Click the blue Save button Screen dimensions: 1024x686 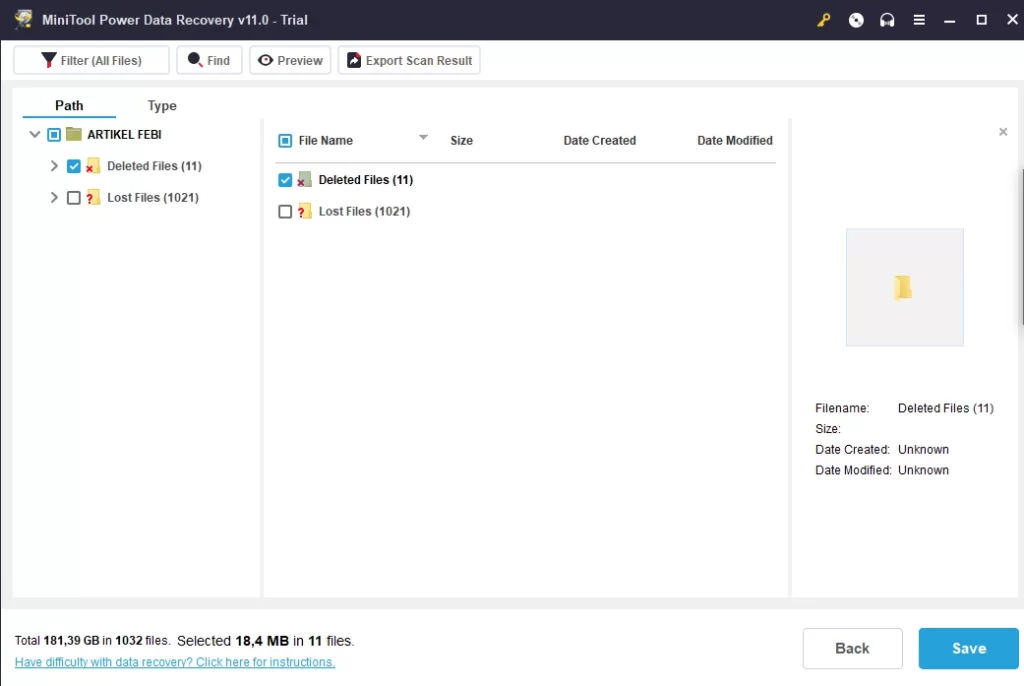point(968,648)
